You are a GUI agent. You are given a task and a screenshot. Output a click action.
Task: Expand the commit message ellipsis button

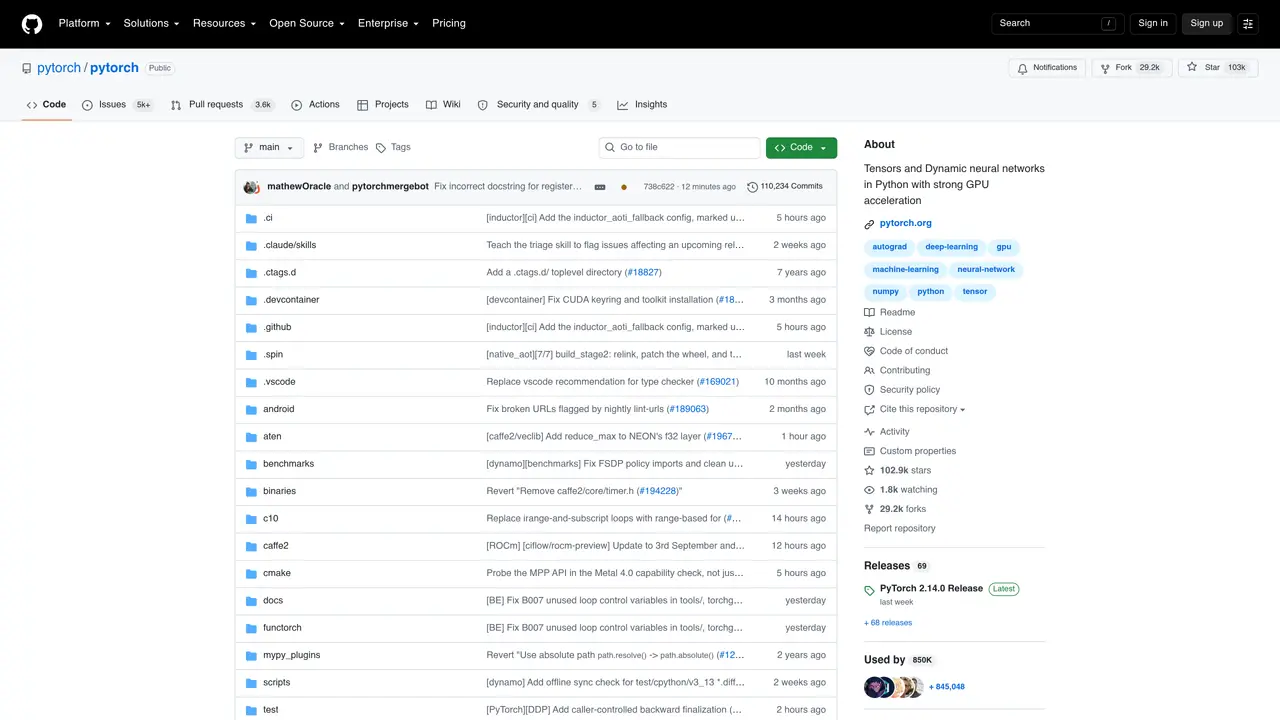[600, 187]
